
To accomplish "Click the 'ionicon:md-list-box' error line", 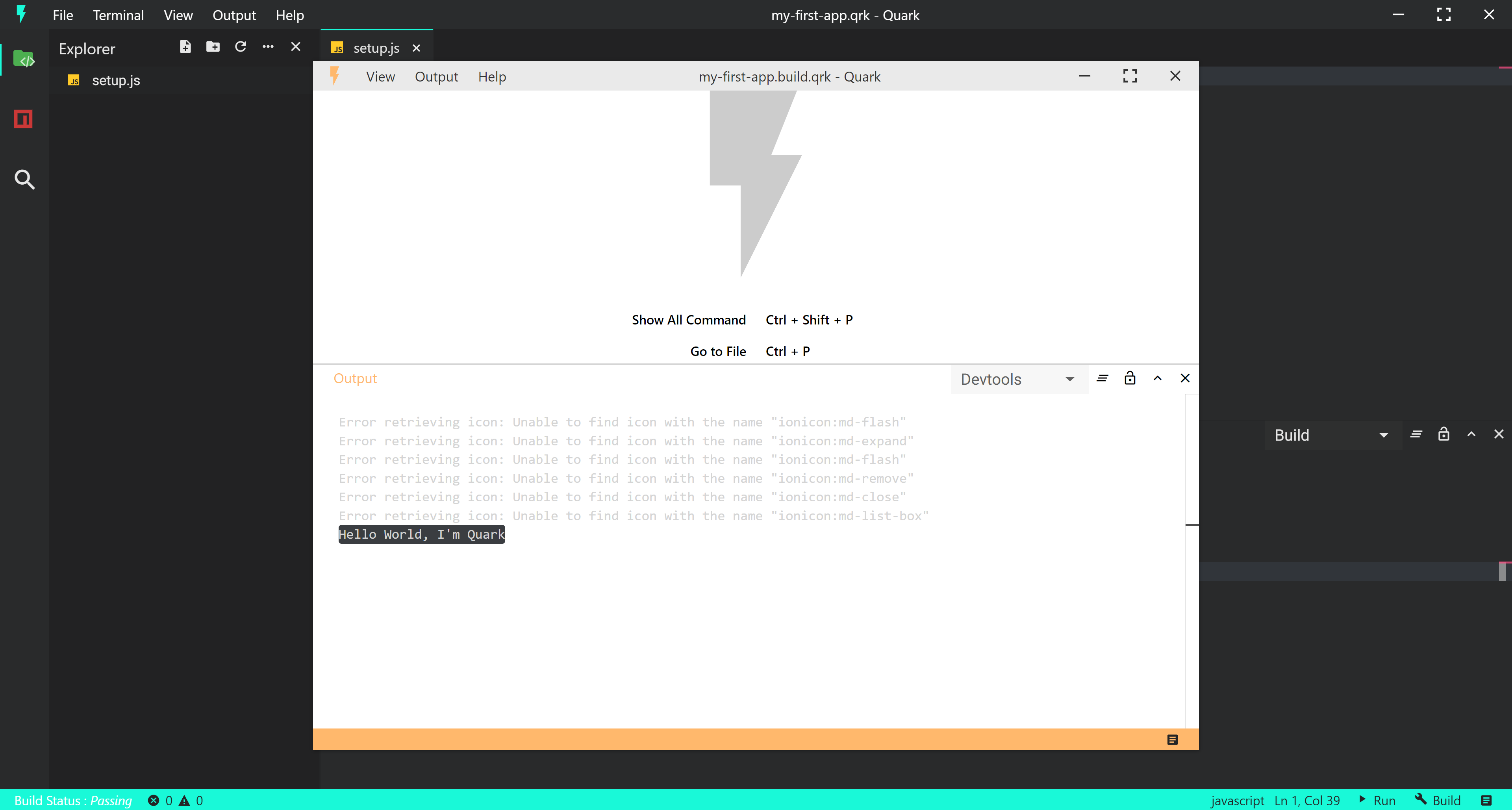I will (634, 516).
